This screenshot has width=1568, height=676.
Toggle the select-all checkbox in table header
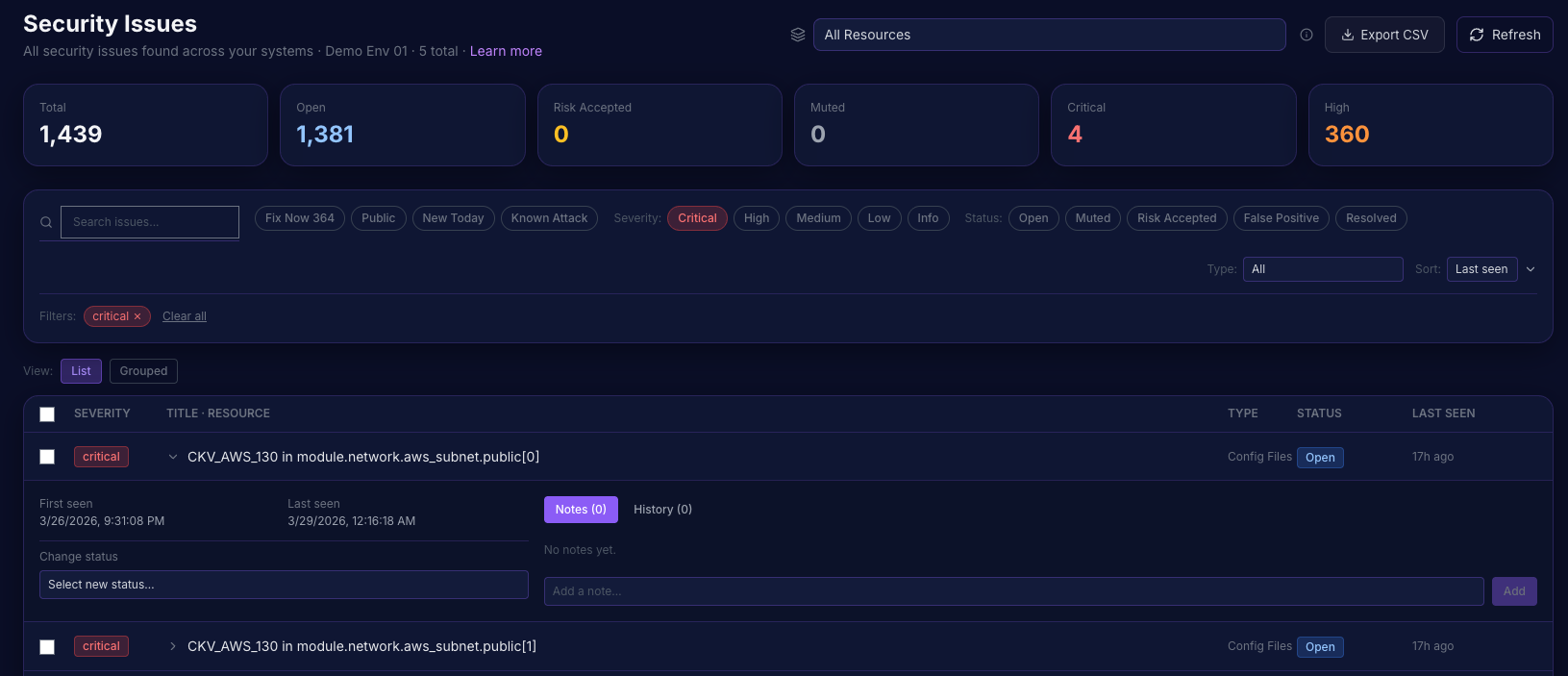click(x=47, y=414)
